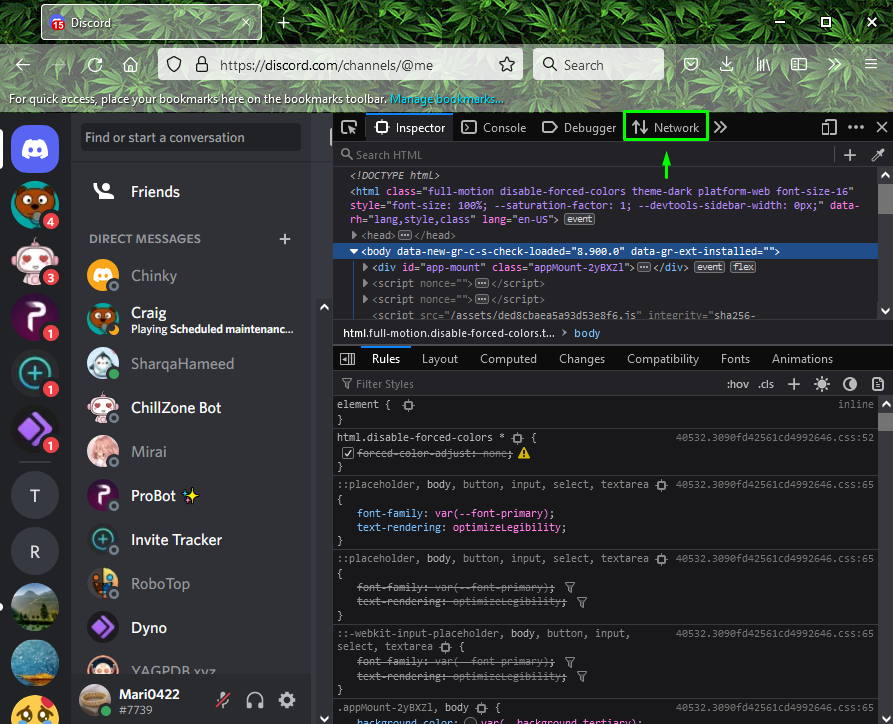Select the Inspector tab
Viewport: 893px width, 724px height.
tap(409, 128)
